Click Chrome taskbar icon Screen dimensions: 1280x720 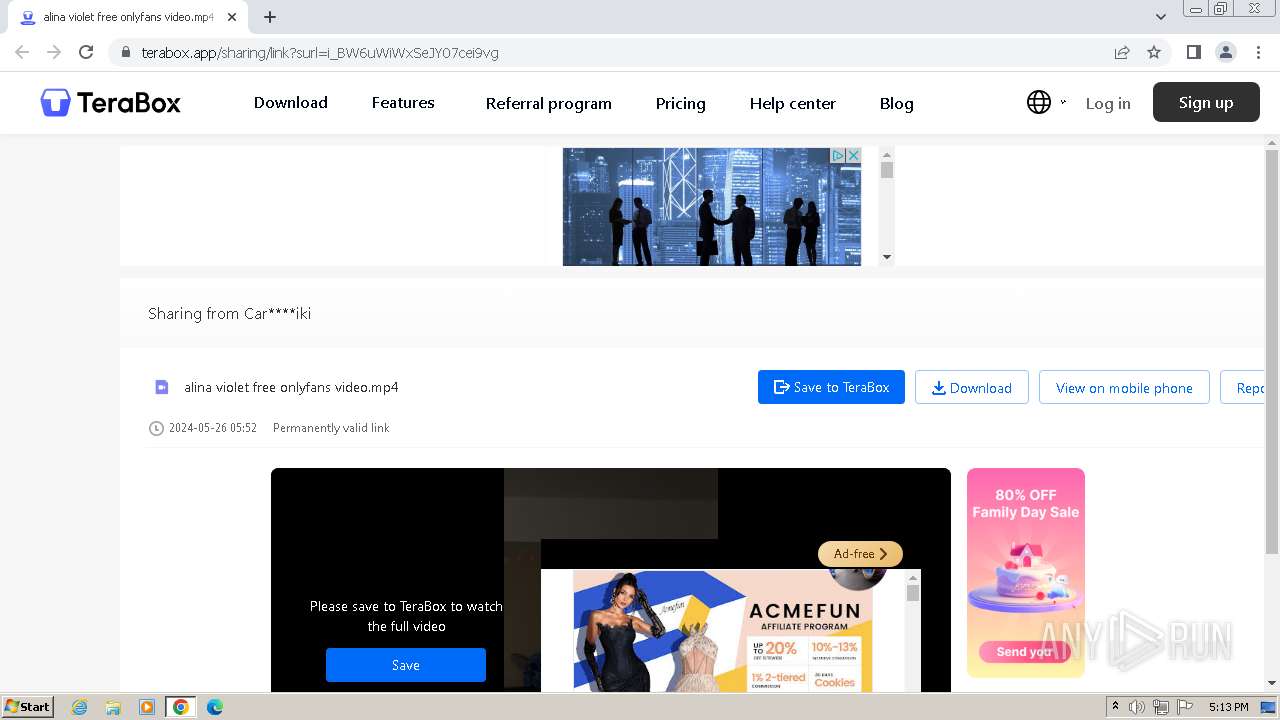point(181,707)
